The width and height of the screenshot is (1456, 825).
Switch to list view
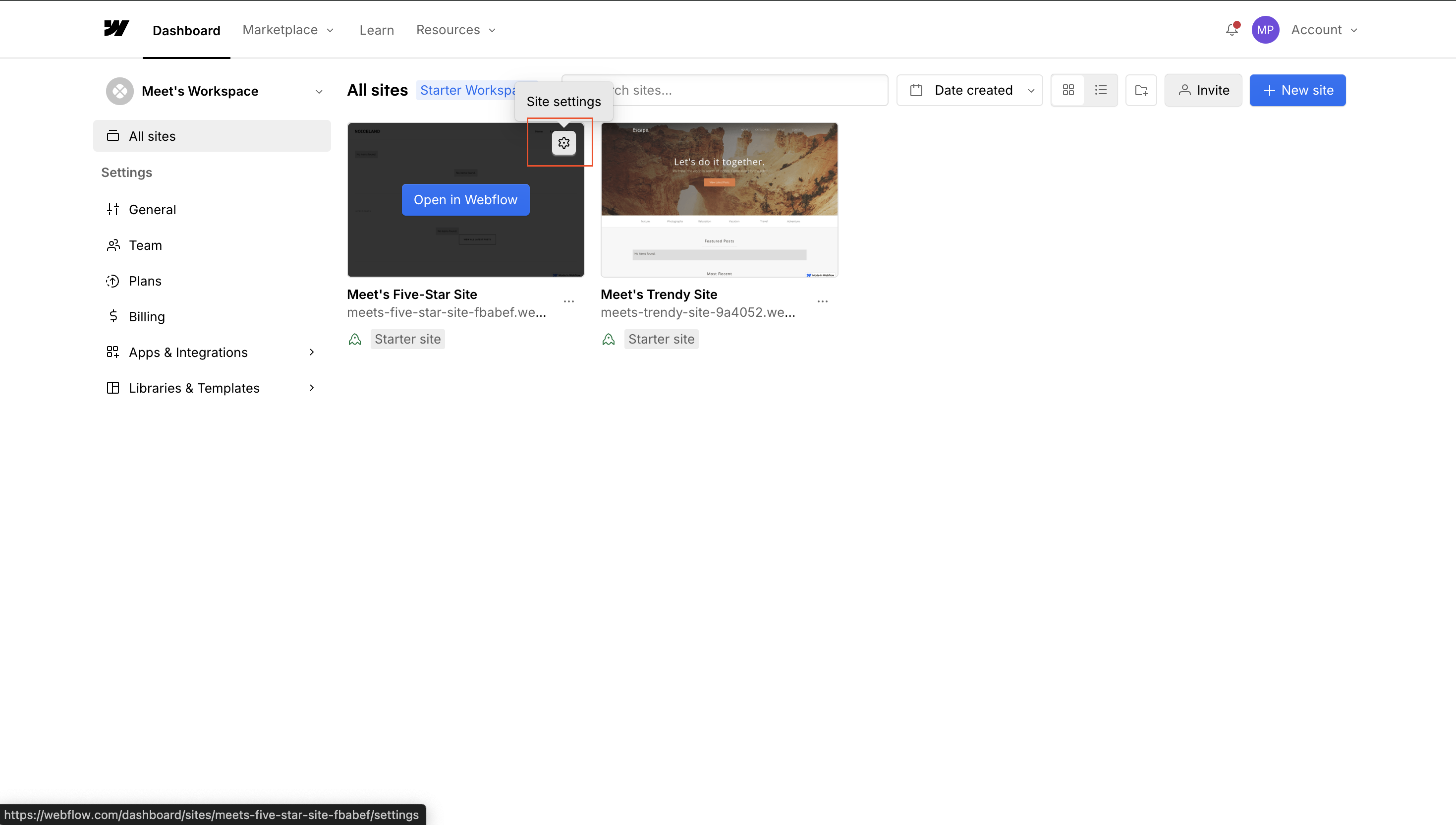(x=1100, y=90)
